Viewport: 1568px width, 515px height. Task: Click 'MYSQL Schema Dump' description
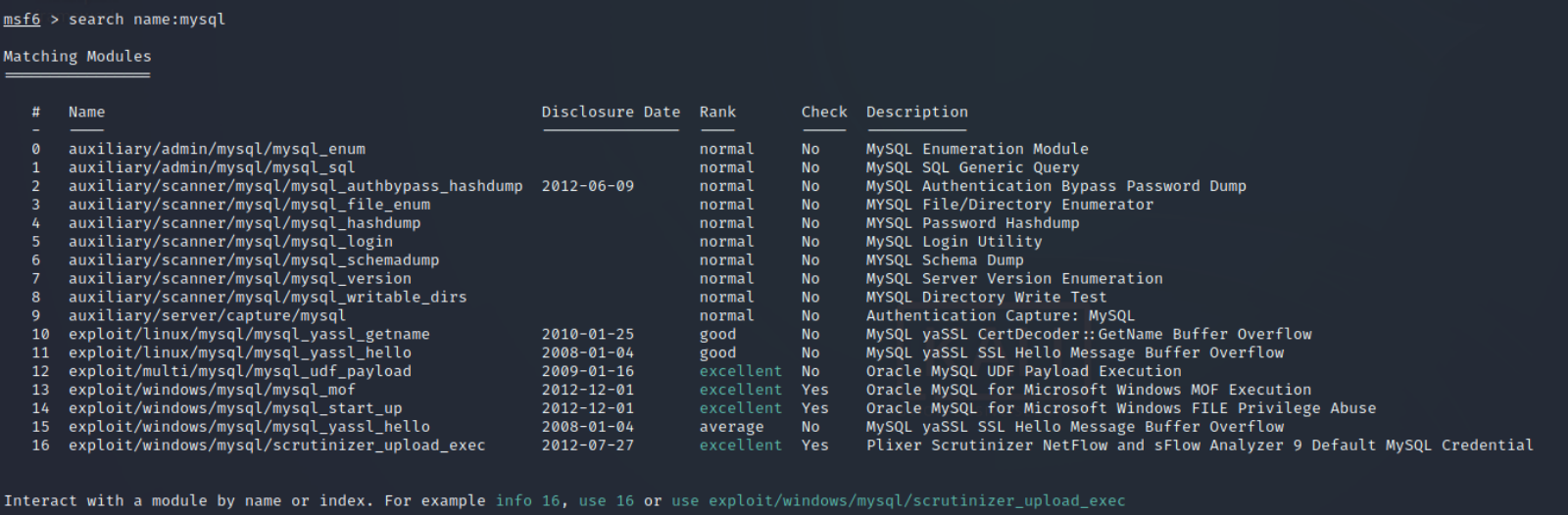(x=945, y=261)
